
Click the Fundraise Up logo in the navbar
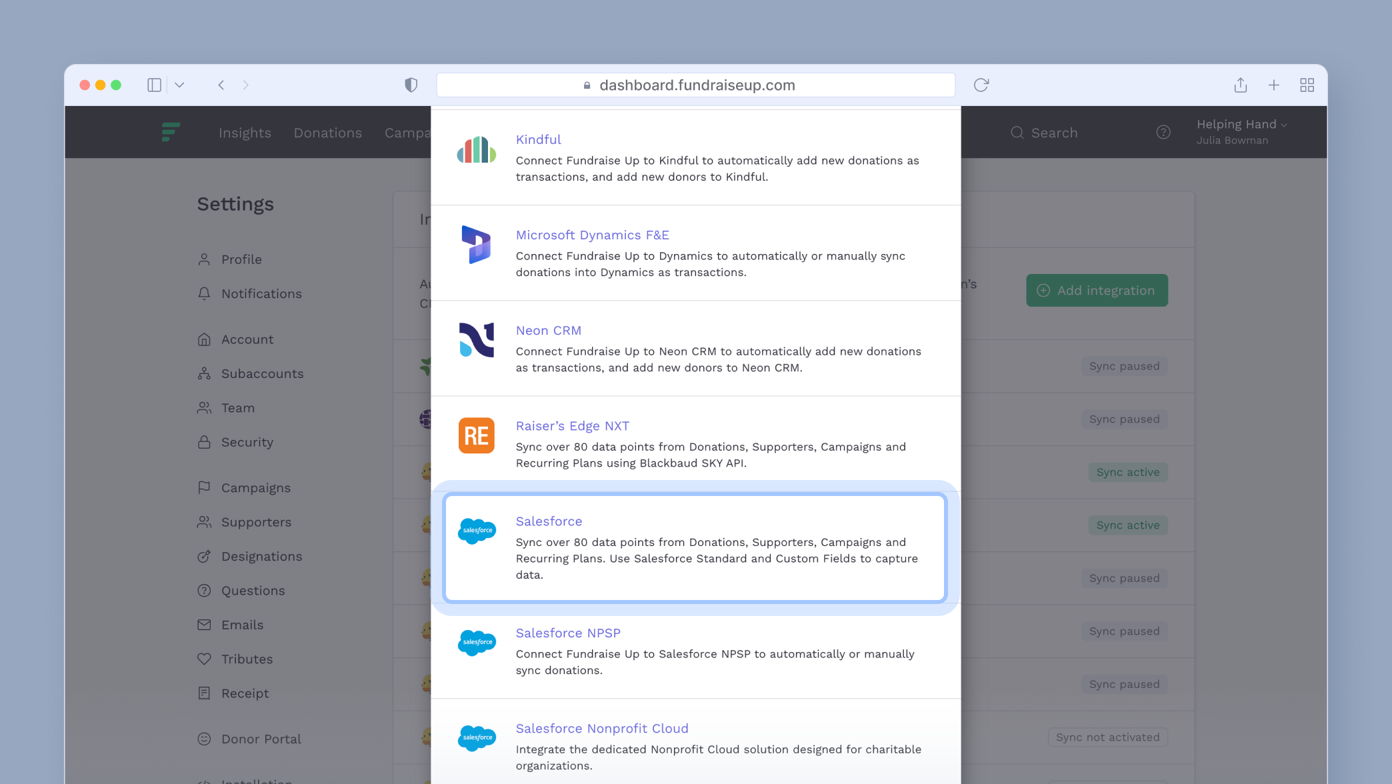point(170,131)
